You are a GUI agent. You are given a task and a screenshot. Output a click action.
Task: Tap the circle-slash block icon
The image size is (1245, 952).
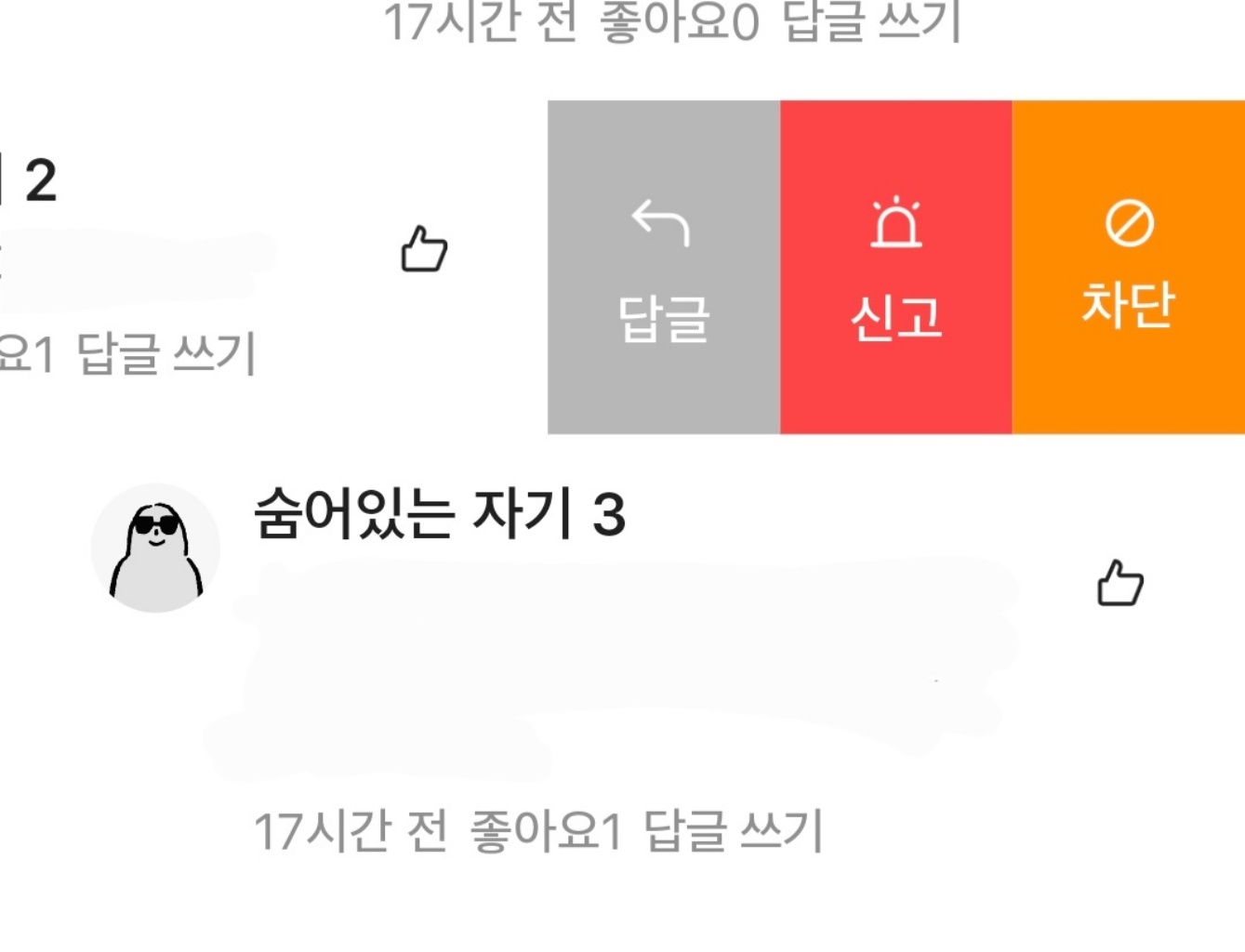pyautogui.click(x=1129, y=223)
